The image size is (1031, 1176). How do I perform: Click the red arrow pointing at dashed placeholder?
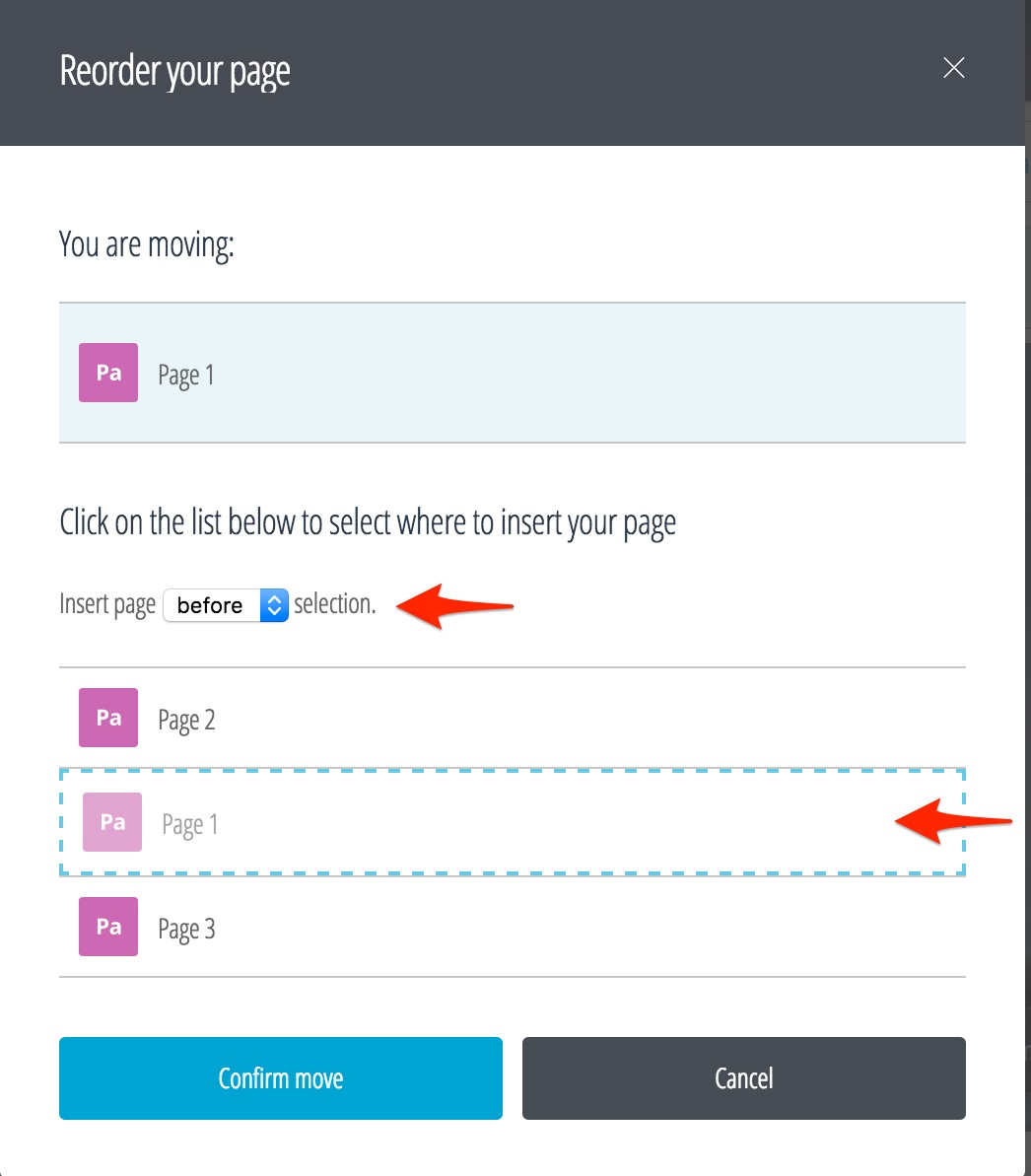click(x=952, y=822)
